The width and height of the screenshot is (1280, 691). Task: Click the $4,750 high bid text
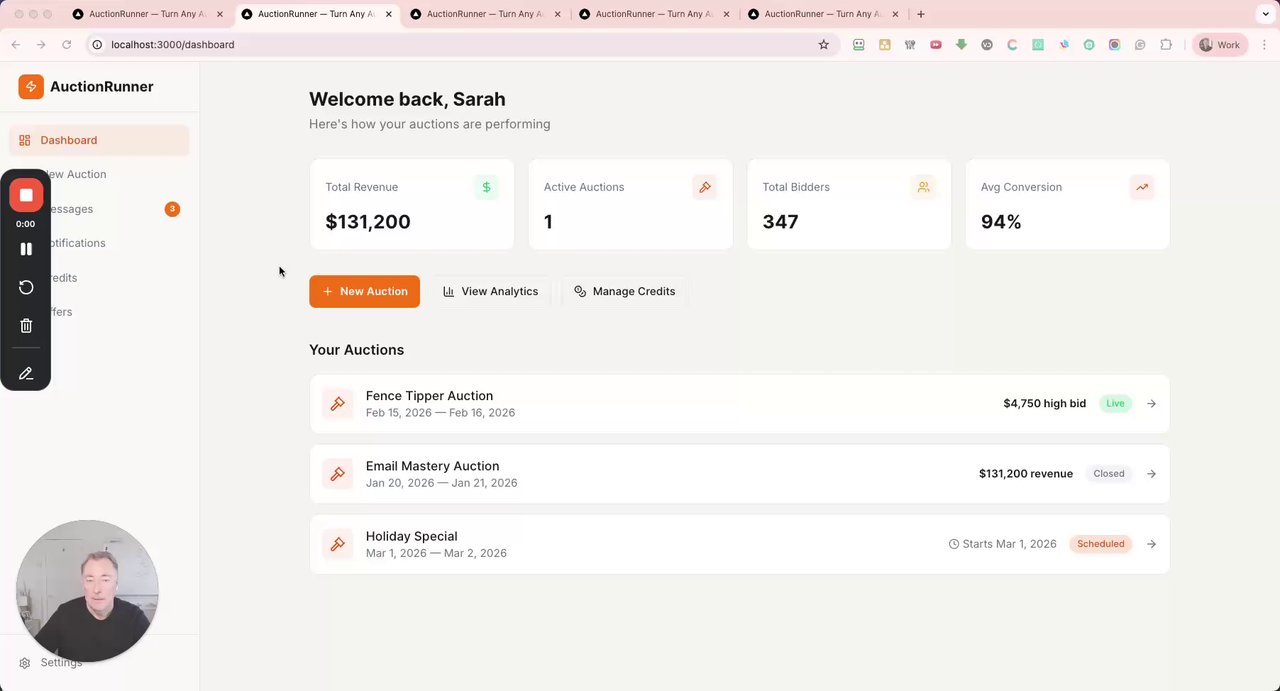(1044, 404)
